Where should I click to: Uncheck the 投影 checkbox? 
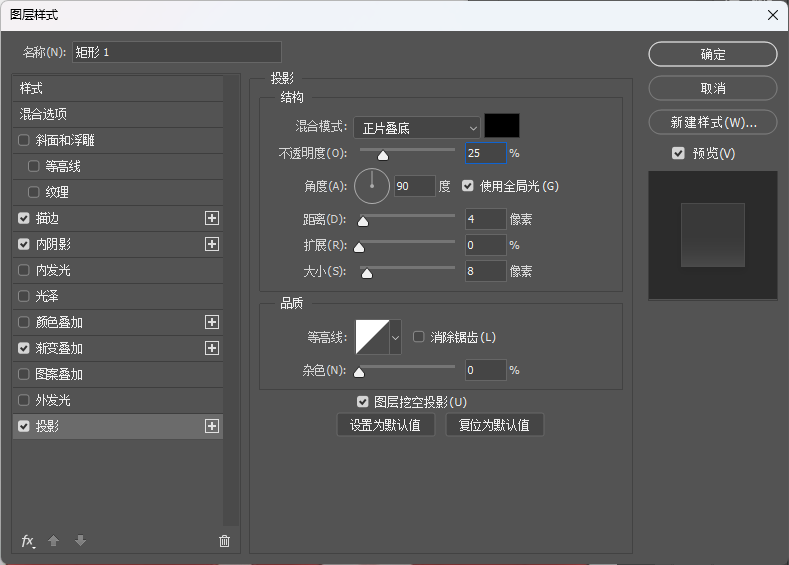click(x=24, y=426)
